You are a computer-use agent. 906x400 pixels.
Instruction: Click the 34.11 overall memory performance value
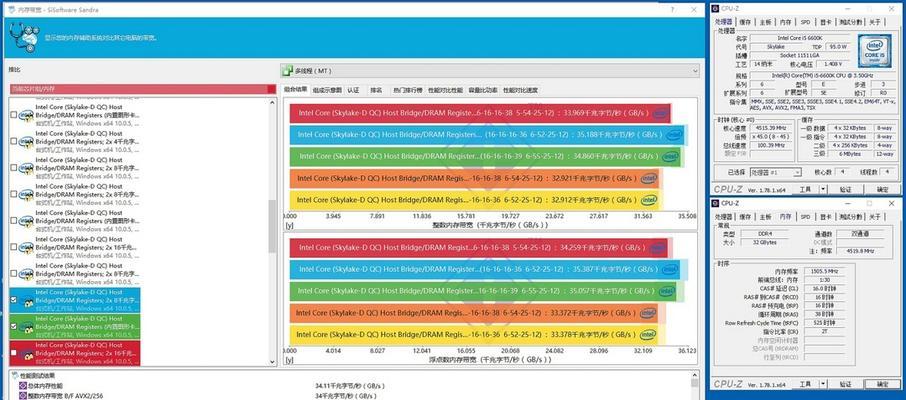coord(350,386)
